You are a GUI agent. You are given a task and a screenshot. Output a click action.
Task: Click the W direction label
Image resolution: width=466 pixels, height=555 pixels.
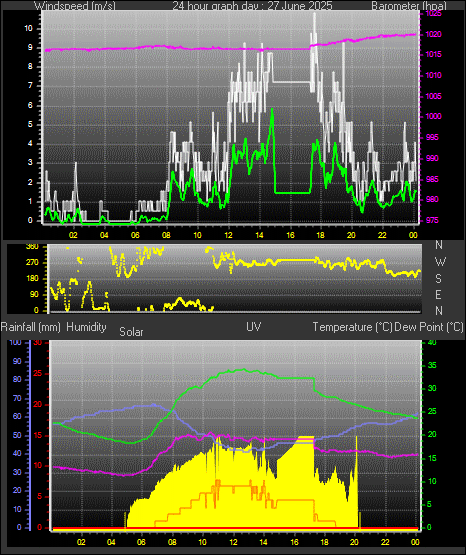tap(440, 262)
